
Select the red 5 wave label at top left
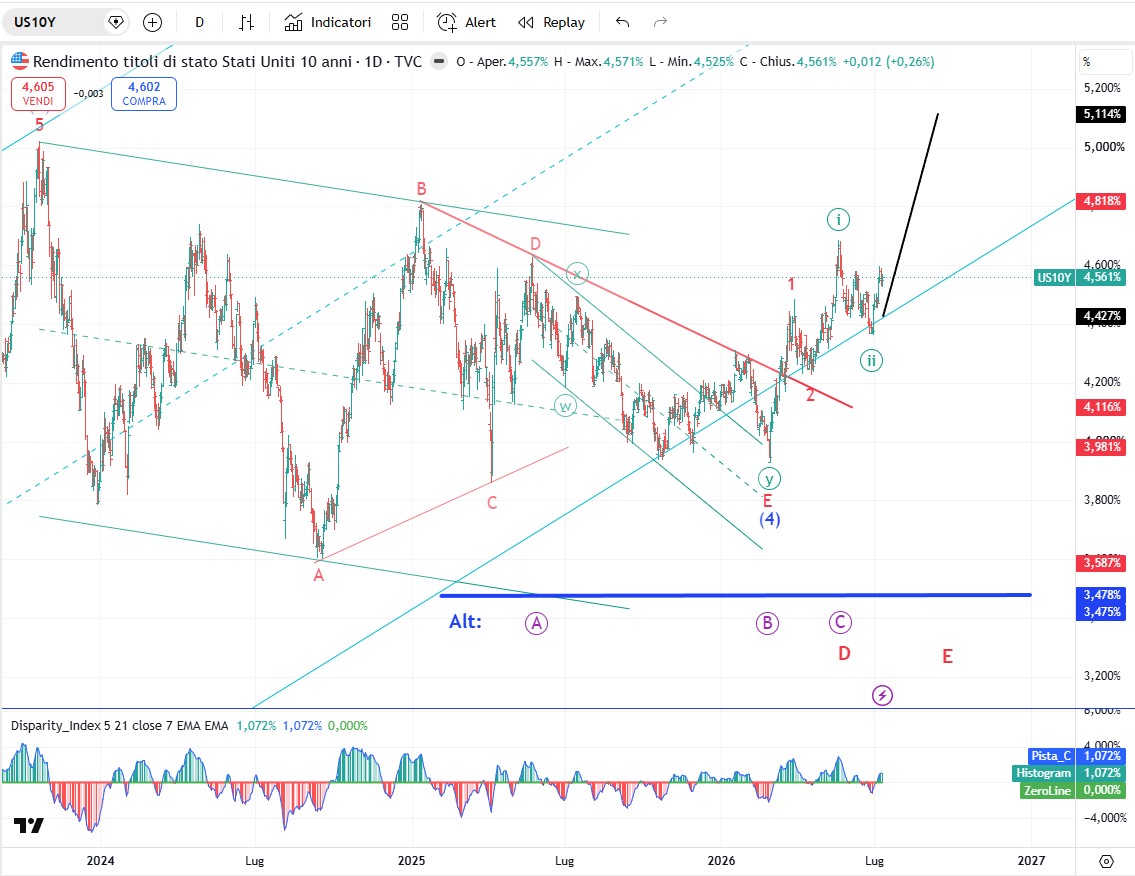tap(39, 124)
